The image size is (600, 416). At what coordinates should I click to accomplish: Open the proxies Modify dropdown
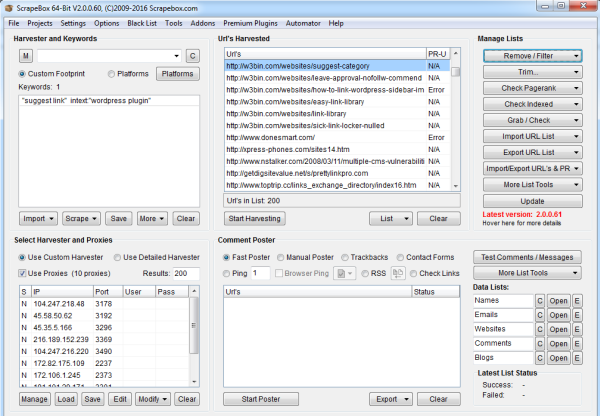pos(152,399)
